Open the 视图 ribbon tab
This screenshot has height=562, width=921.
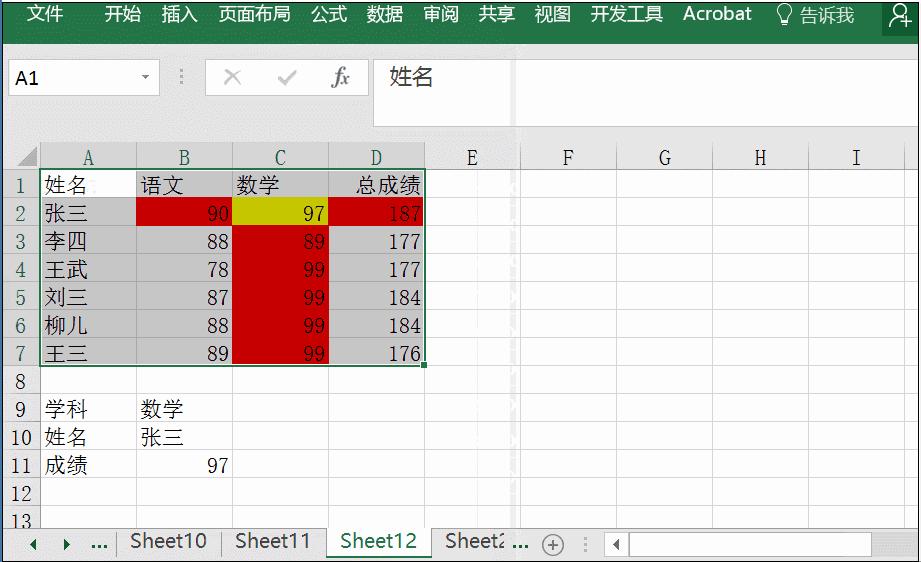click(x=552, y=14)
